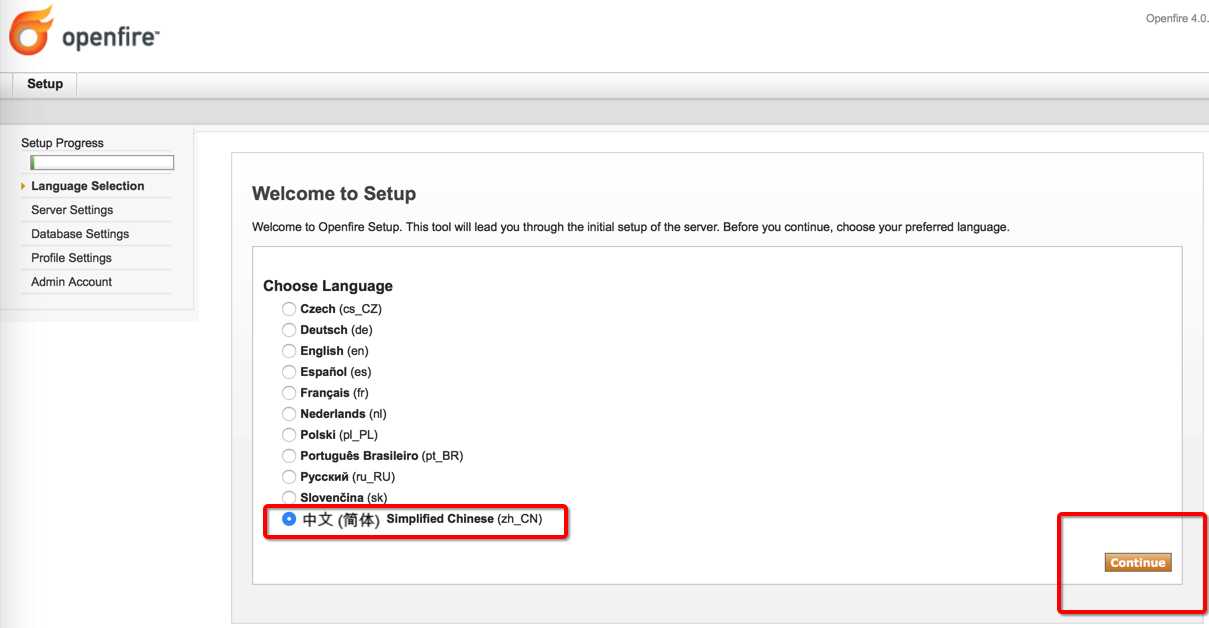Pick Slovenčina radio option
Image resolution: width=1209 pixels, height=628 pixels.
point(289,497)
